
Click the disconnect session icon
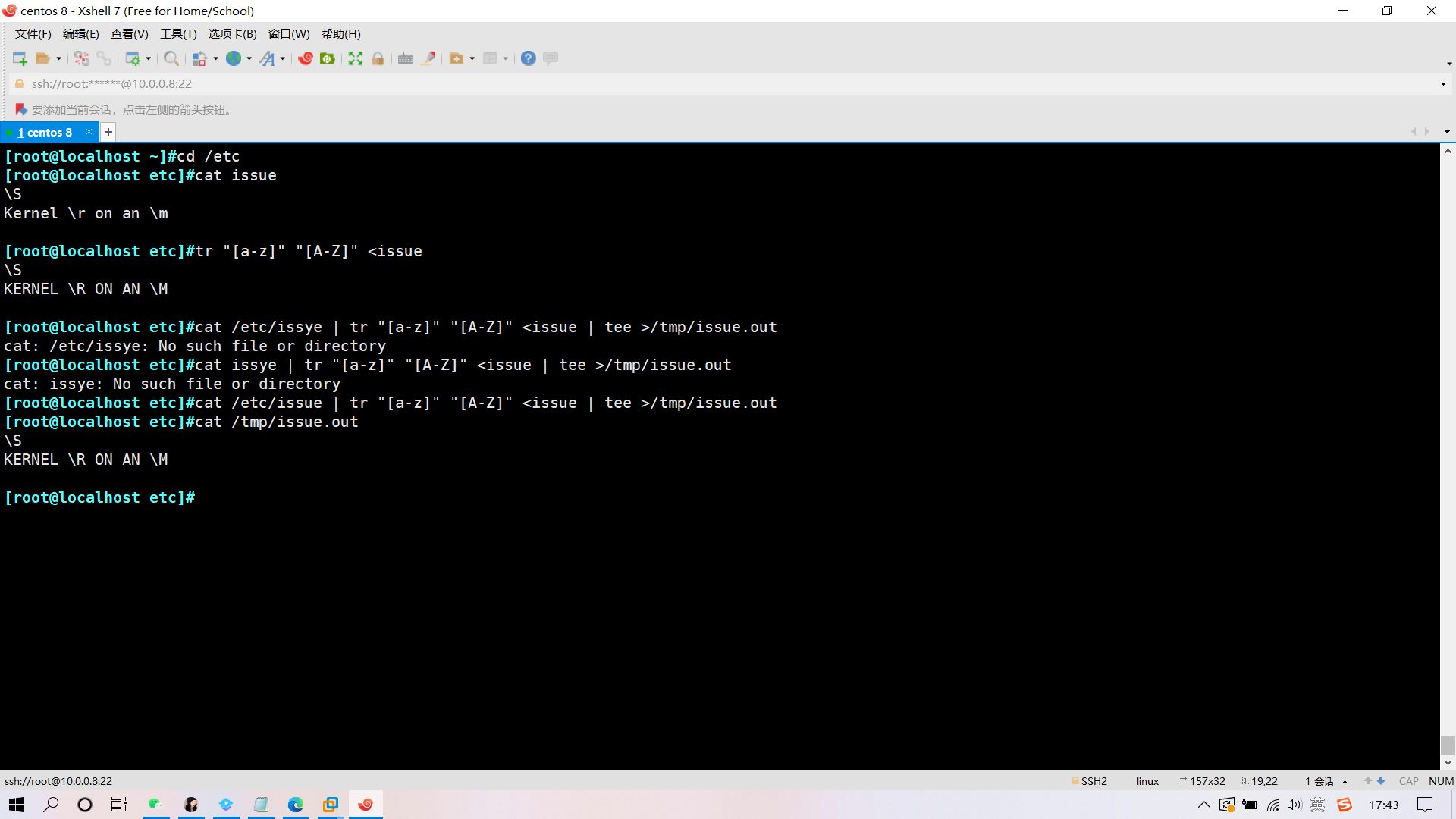(82, 58)
